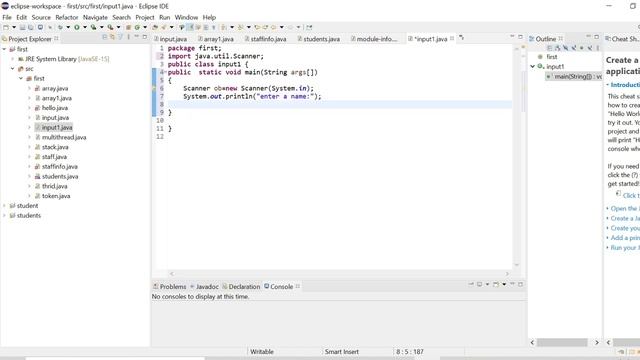Open the Window menu
The image size is (640, 360).
[186, 17]
